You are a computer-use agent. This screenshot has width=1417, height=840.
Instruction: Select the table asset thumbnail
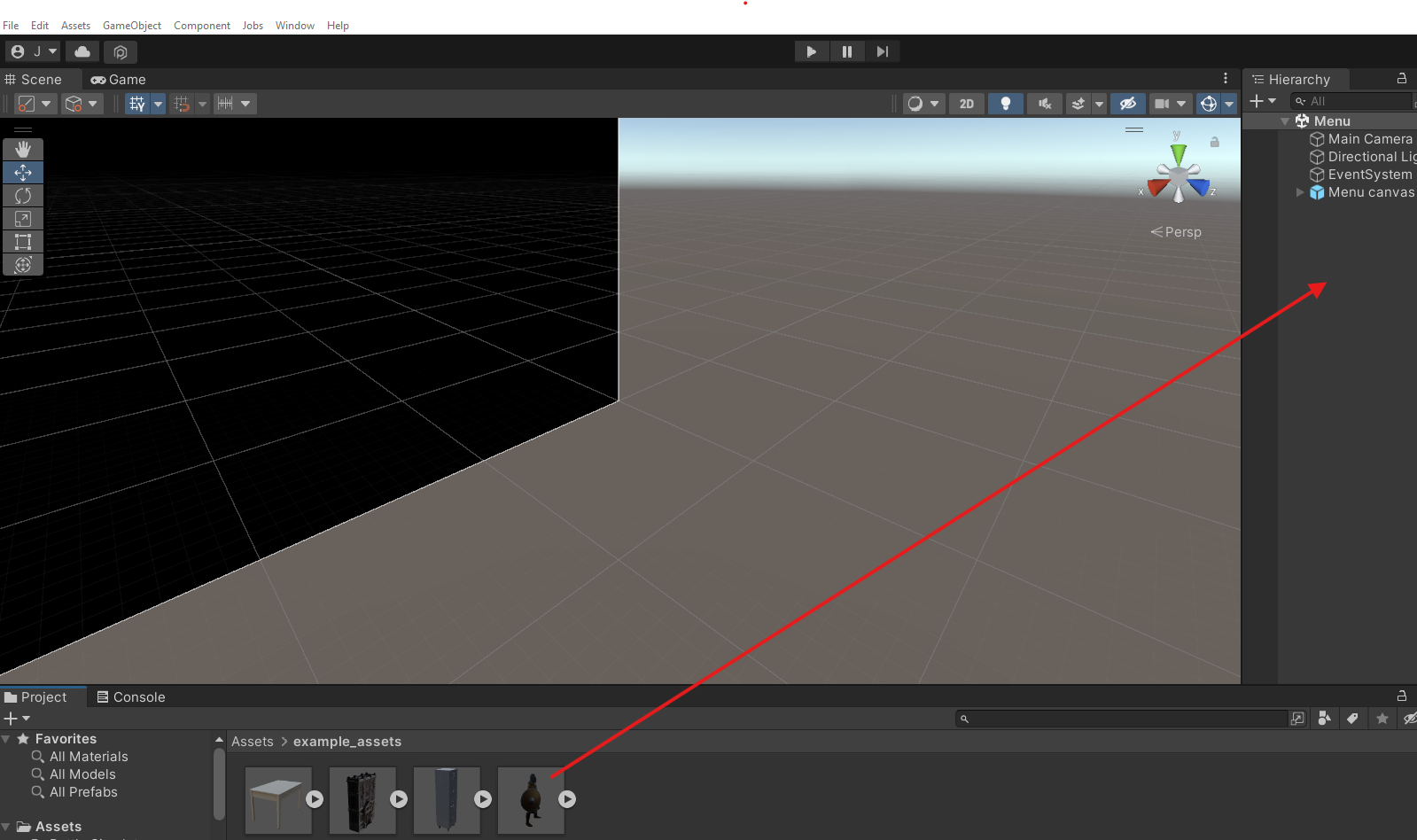pyautogui.click(x=278, y=800)
